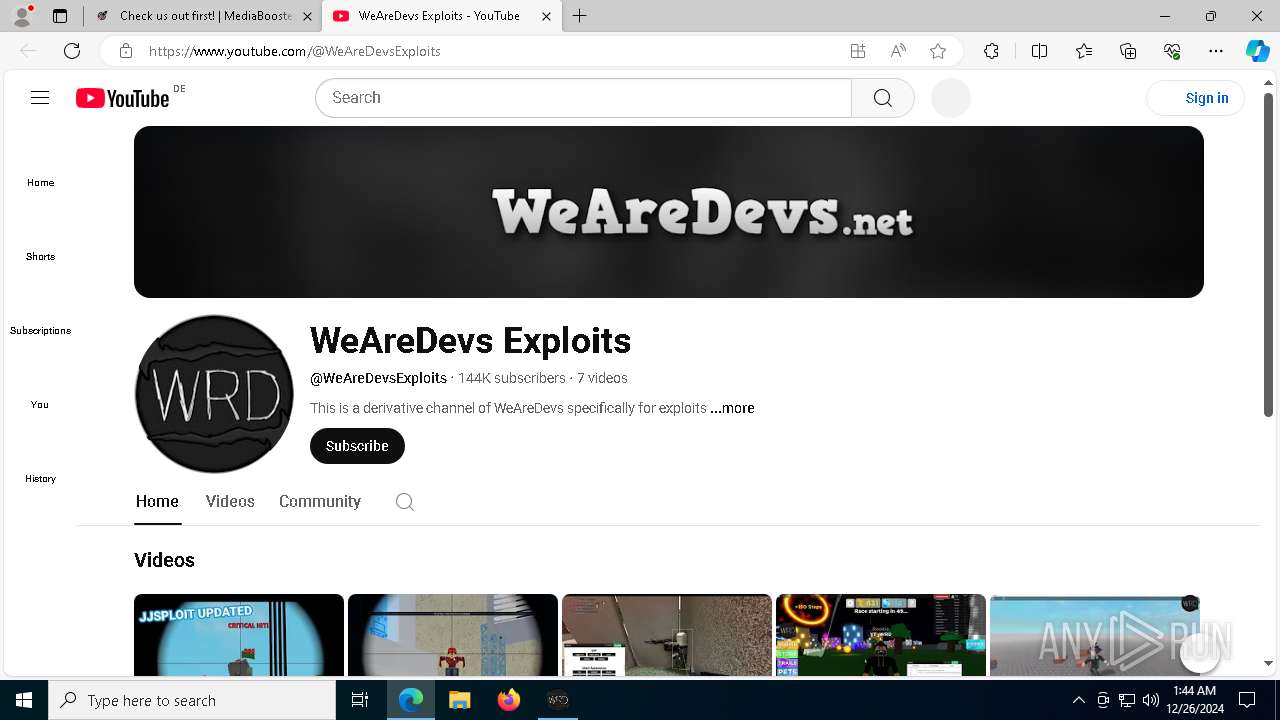Select the WeAreDevs Exploits - YouTube tab
Image resolution: width=1280 pixels, height=720 pixels.
click(440, 16)
